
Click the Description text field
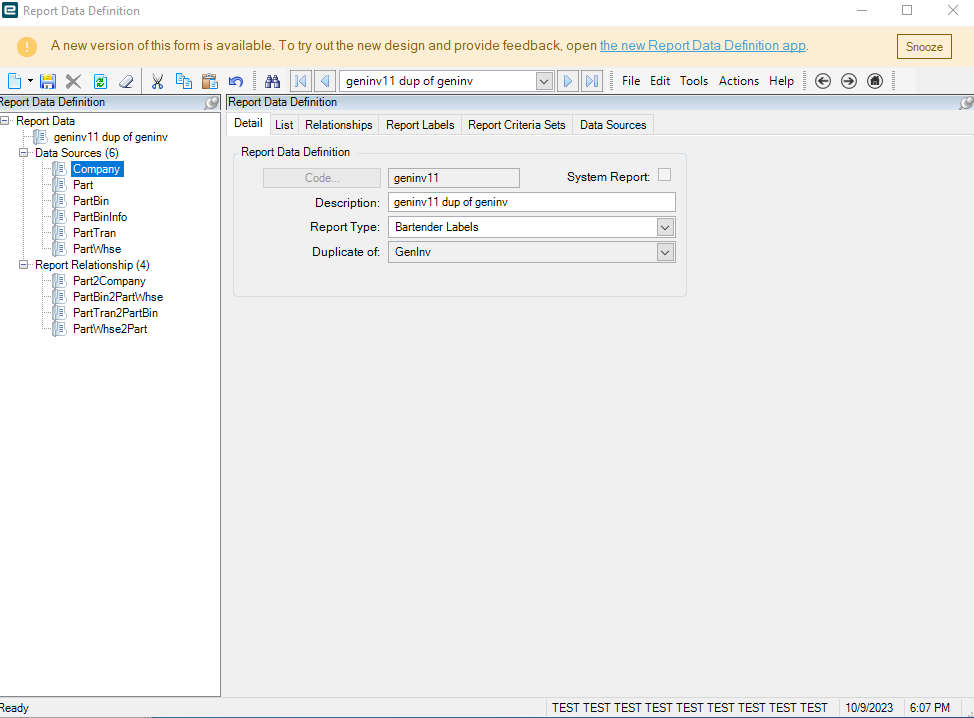(x=531, y=202)
